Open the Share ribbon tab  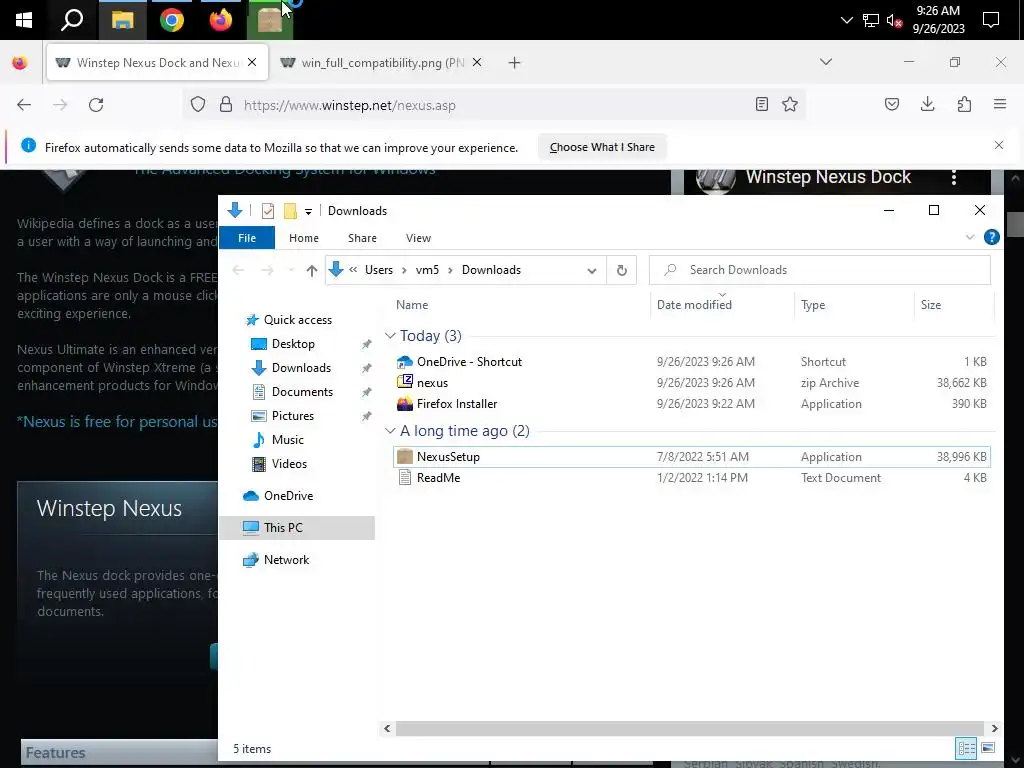pos(362,238)
